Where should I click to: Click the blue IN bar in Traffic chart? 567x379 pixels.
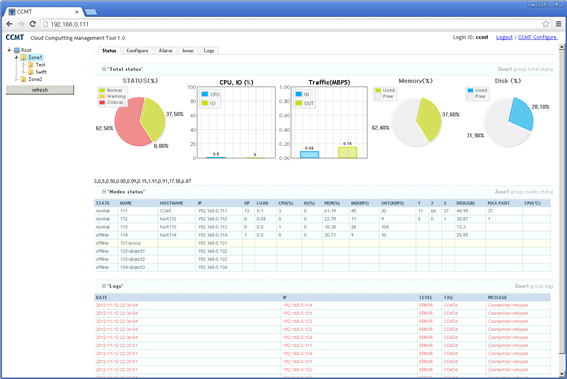310,154
